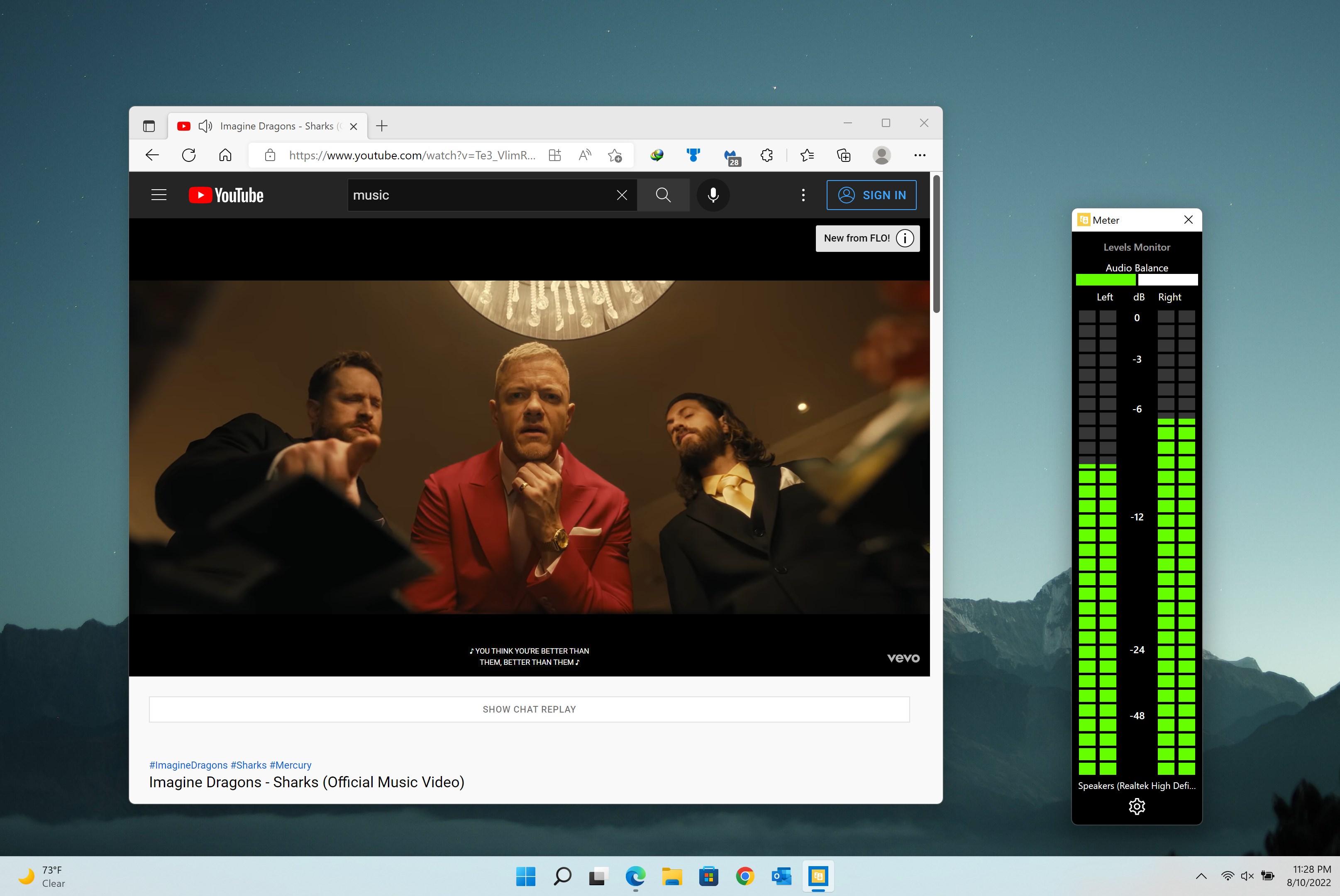Click the voice search microphone icon
This screenshot has height=896, width=1340.
pyautogui.click(x=713, y=195)
